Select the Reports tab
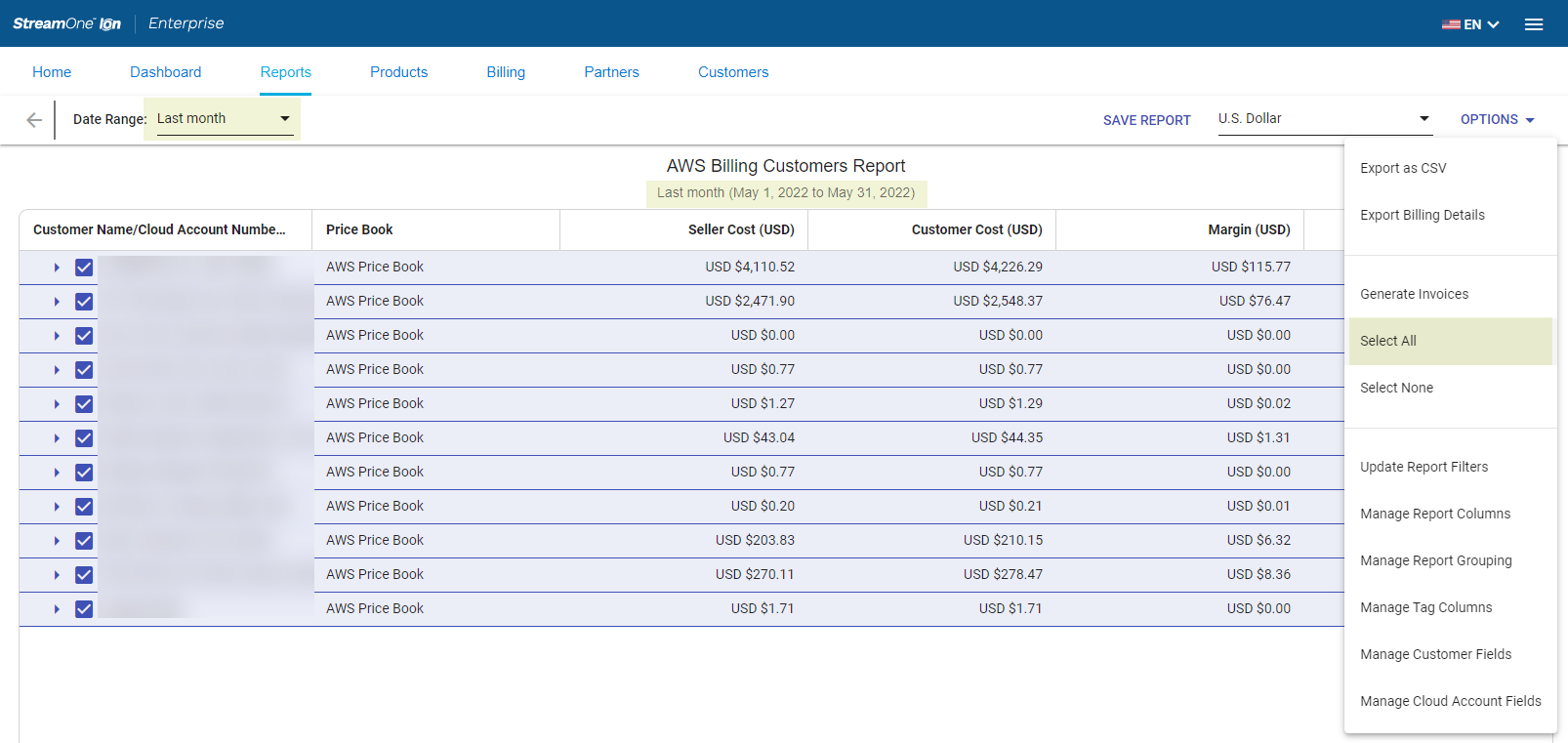1568x743 pixels. (286, 72)
